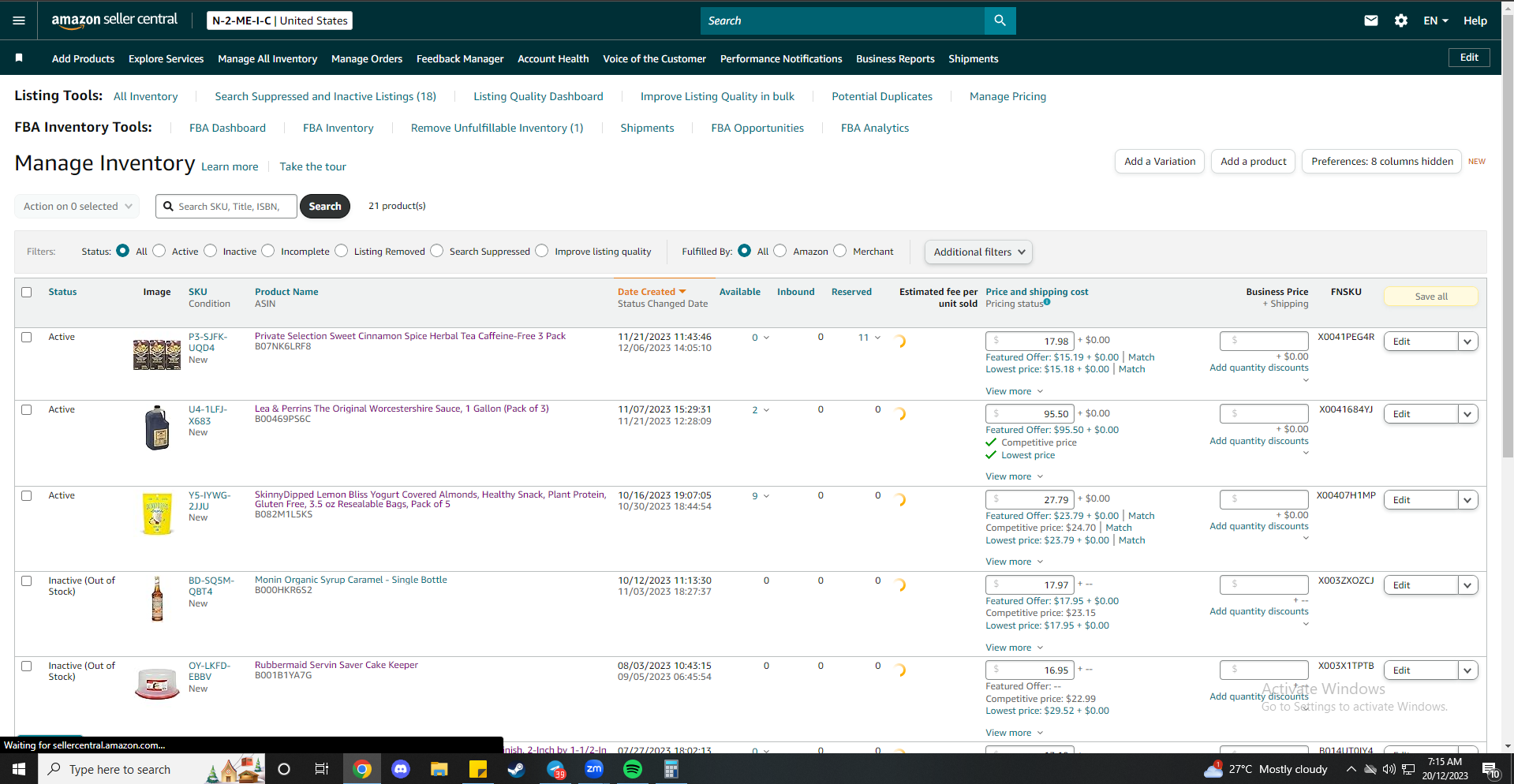Click the search magnifier button in header

coord(1000,21)
